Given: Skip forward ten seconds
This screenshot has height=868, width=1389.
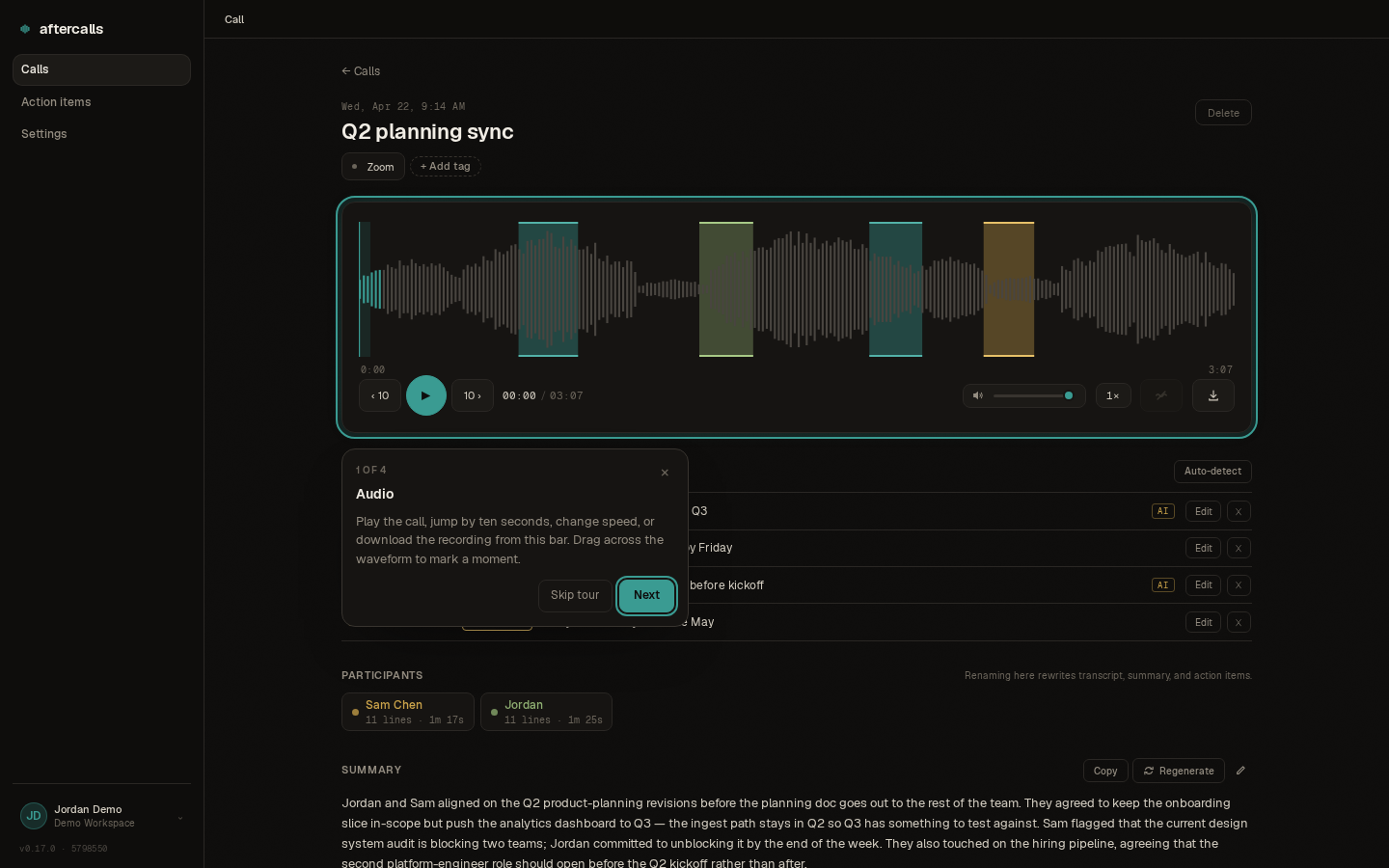Looking at the screenshot, I should click(x=473, y=395).
